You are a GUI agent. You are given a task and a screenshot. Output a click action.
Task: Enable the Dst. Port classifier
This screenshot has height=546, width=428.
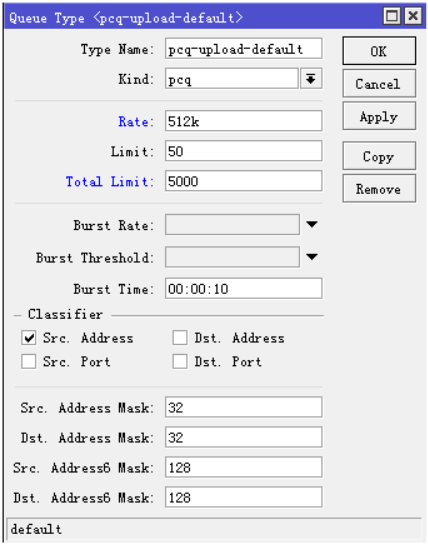click(x=180, y=361)
